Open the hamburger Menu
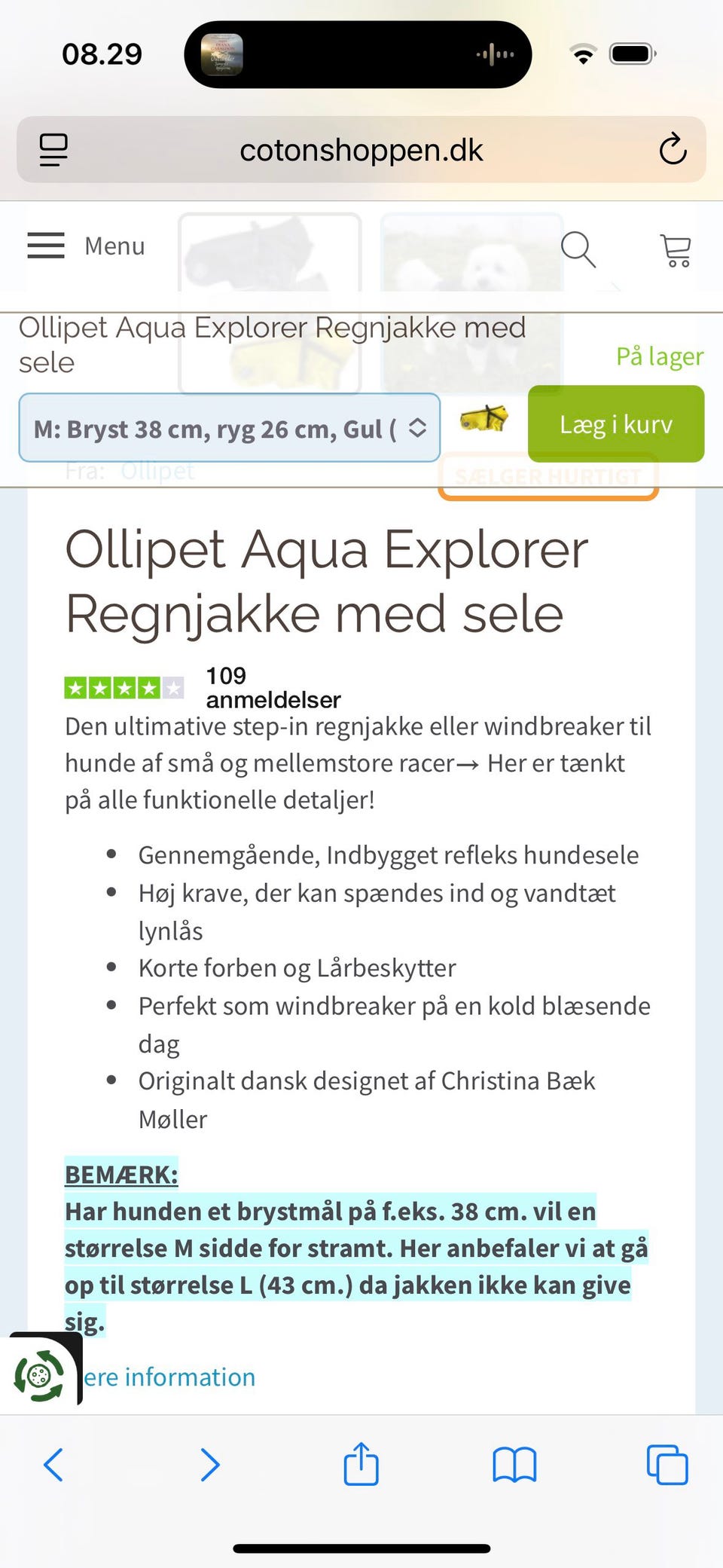 [x=45, y=246]
